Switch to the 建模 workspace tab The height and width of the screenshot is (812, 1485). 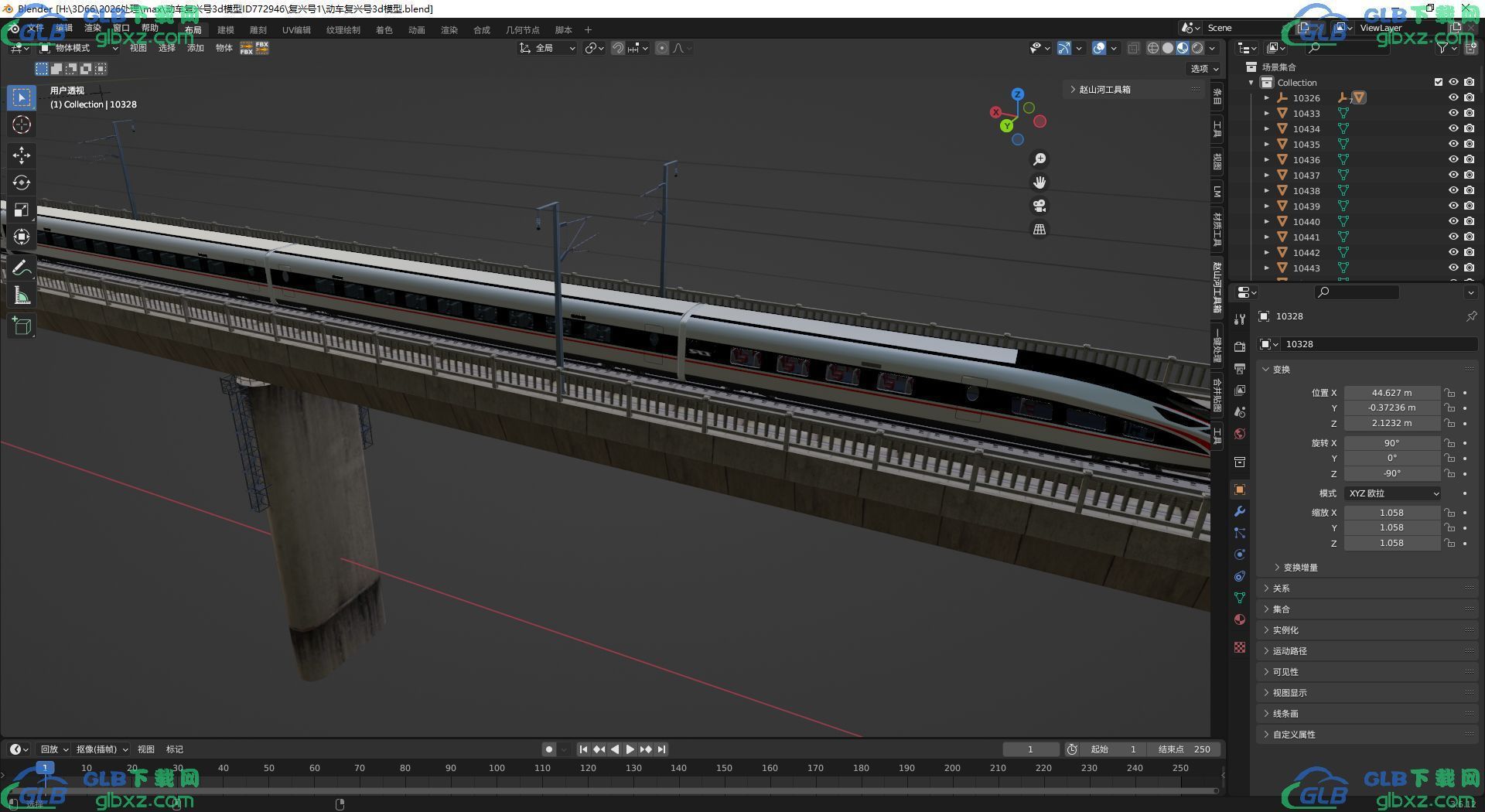point(226,30)
